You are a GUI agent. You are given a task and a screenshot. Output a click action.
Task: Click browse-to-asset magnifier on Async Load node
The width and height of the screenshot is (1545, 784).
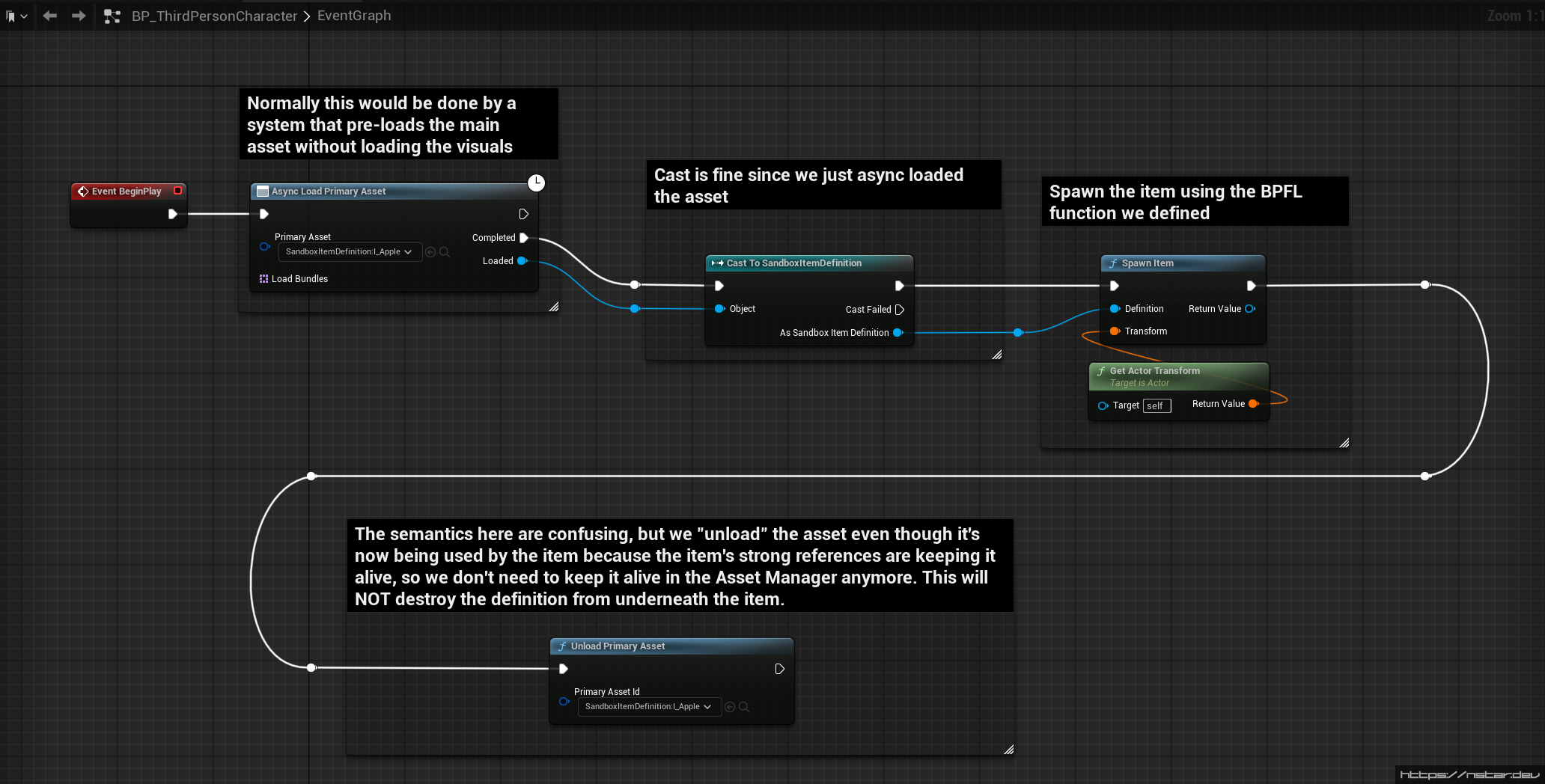pyautogui.click(x=445, y=252)
